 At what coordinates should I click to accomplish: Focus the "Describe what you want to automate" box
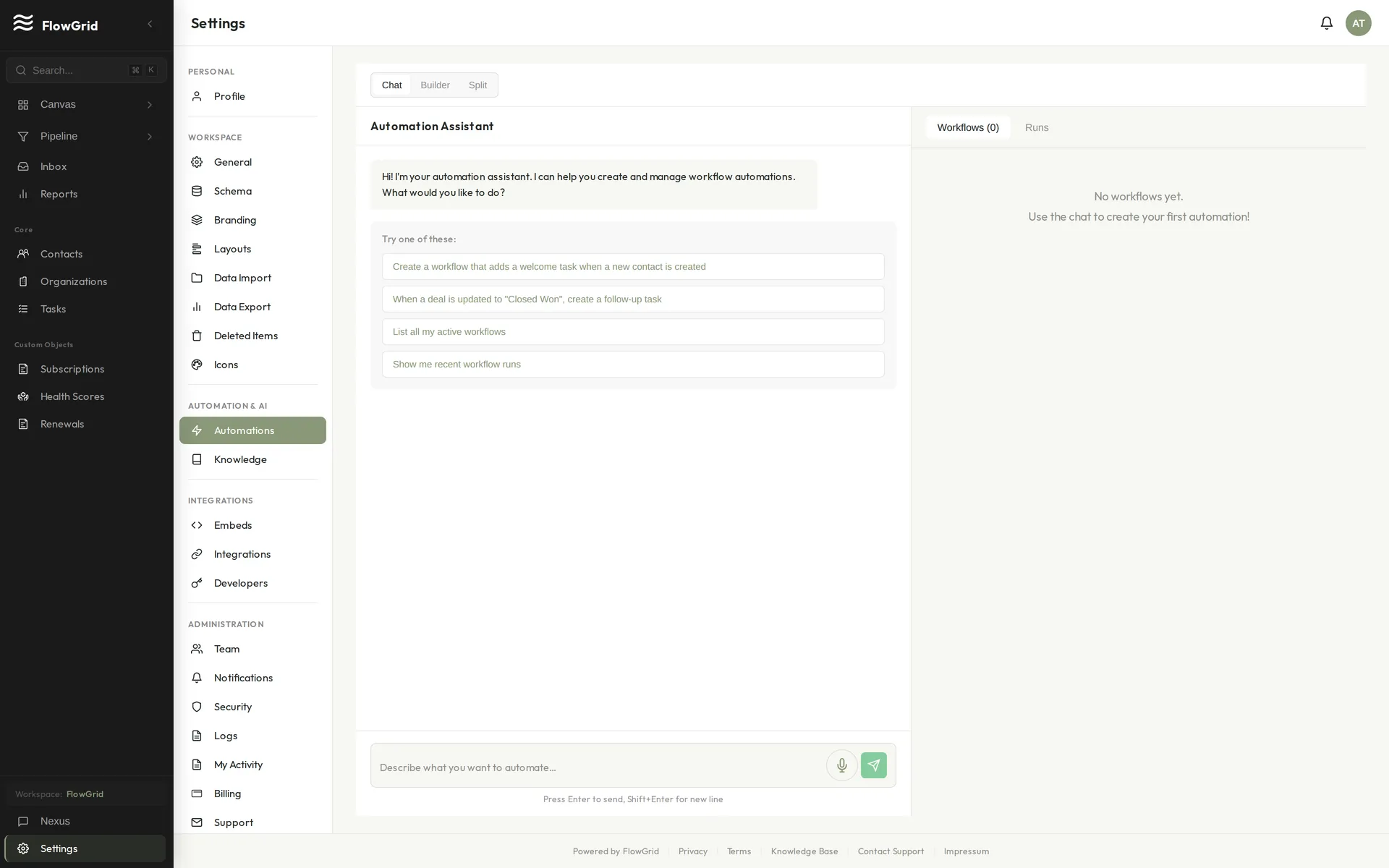[x=598, y=767]
